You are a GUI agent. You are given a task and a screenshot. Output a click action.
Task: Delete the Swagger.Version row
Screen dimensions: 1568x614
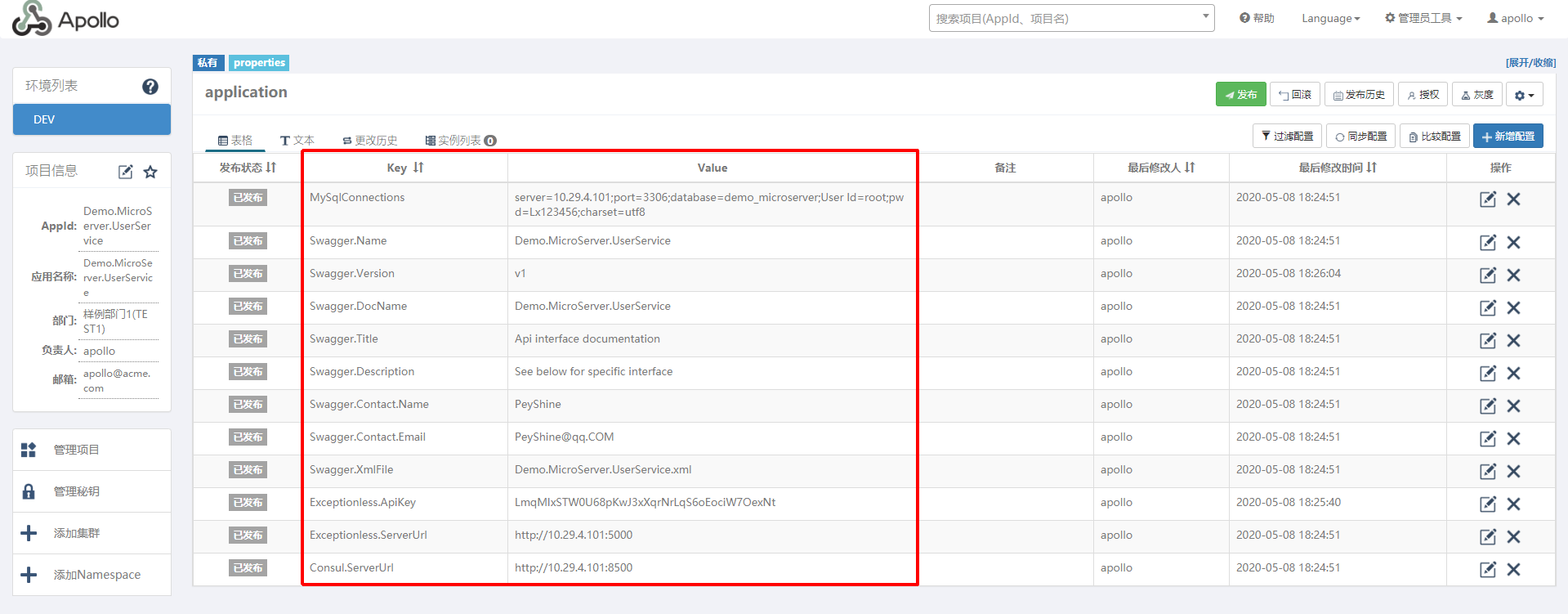pyautogui.click(x=1513, y=275)
